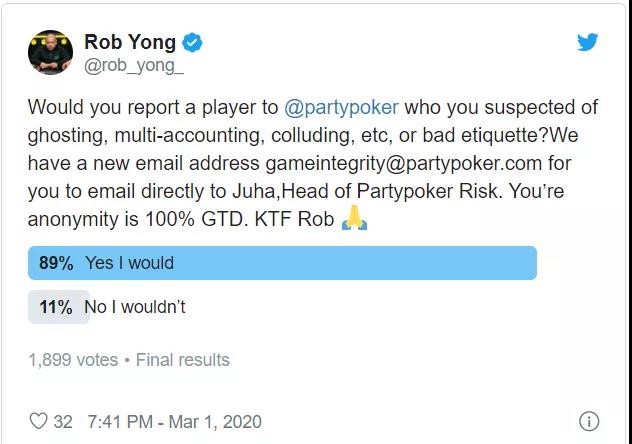Open the @rob_yong_ handle
Screen dimensions: 632x444
click(x=134, y=66)
